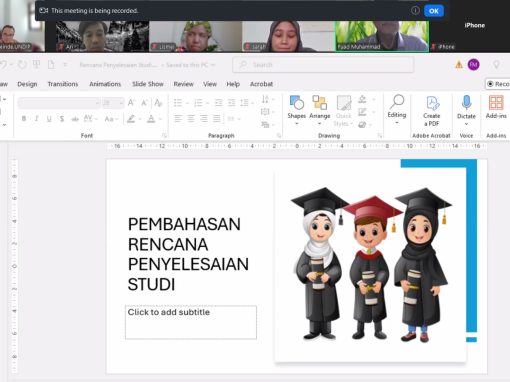Open Drawing format dialog launcher
Image resolution: width=510 pixels, height=382 pixels.
[380, 135]
